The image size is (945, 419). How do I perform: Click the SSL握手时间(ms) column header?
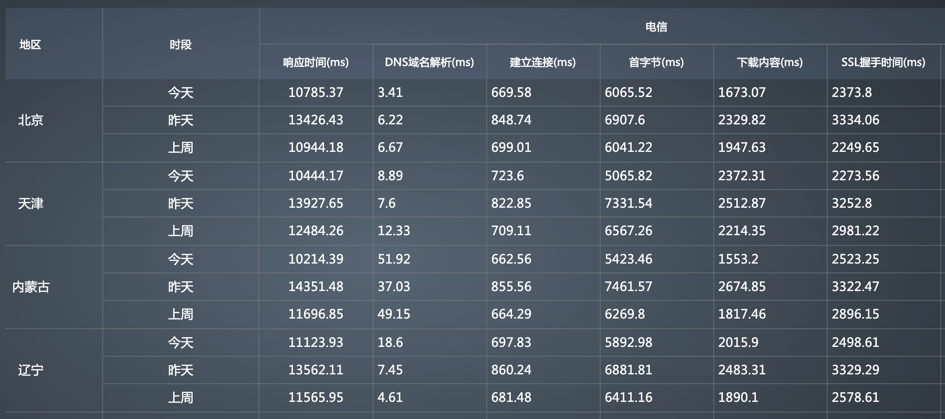click(x=883, y=62)
